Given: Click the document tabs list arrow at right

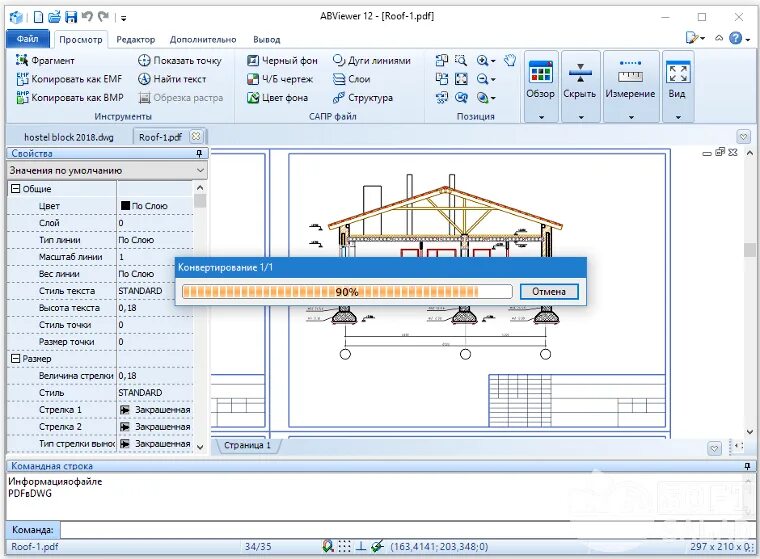Looking at the screenshot, I should click(744, 136).
